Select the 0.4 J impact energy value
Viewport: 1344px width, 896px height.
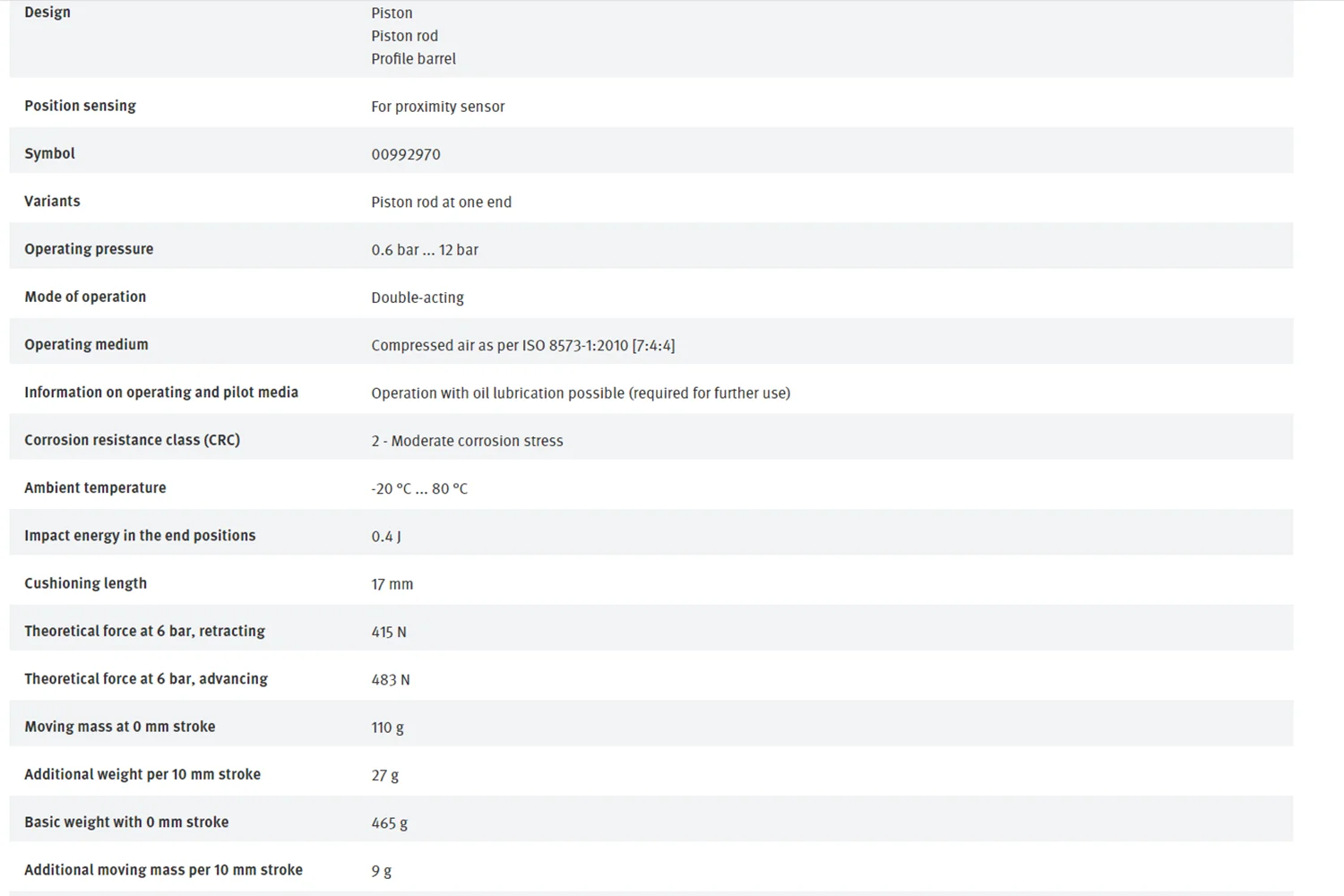click(386, 537)
